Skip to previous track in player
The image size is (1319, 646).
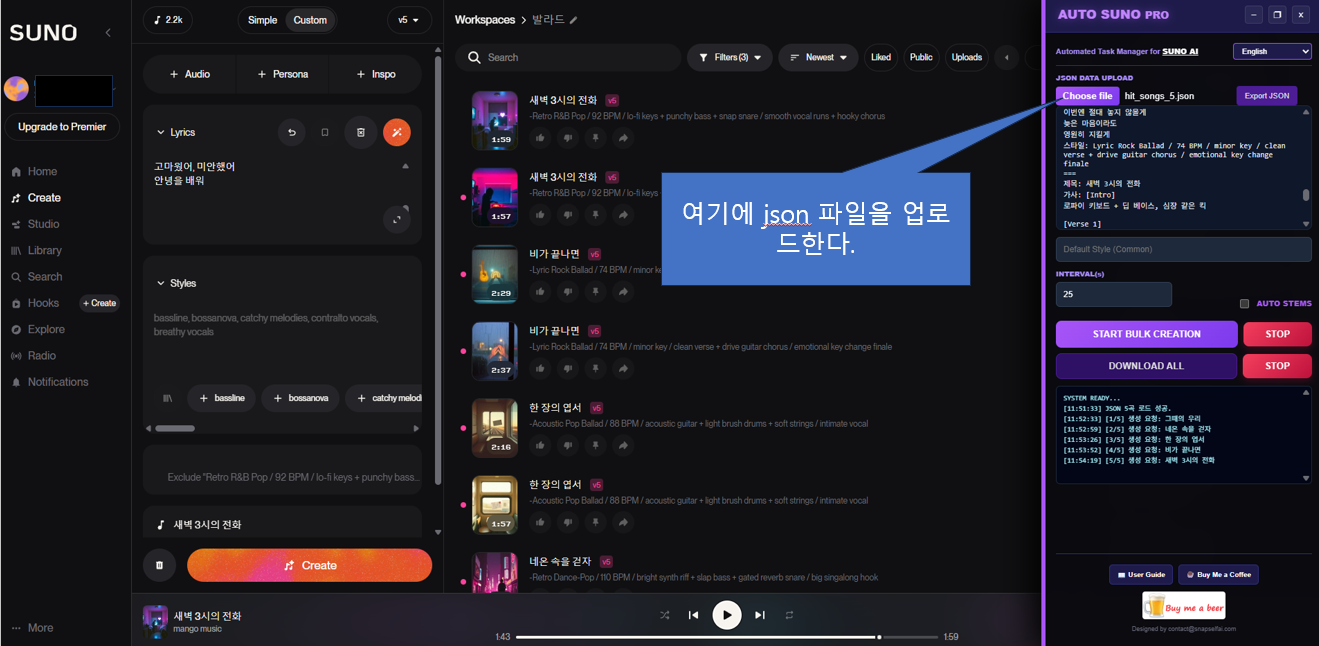point(694,615)
